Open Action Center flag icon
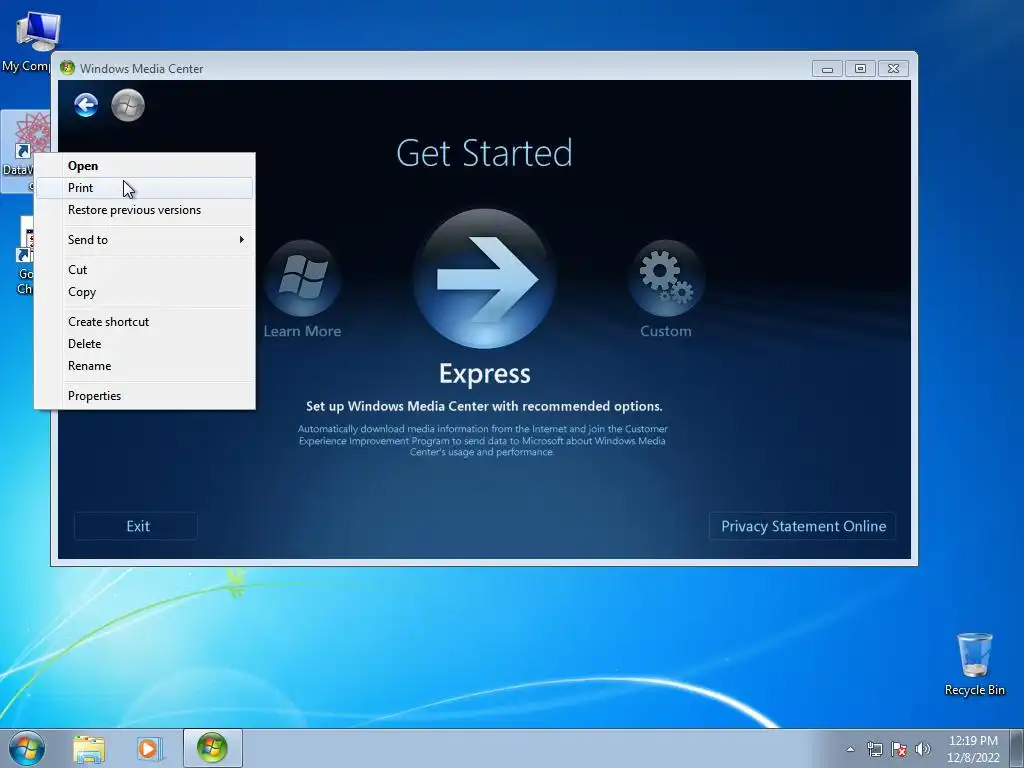Screen dimensions: 1024x768 coord(899,749)
